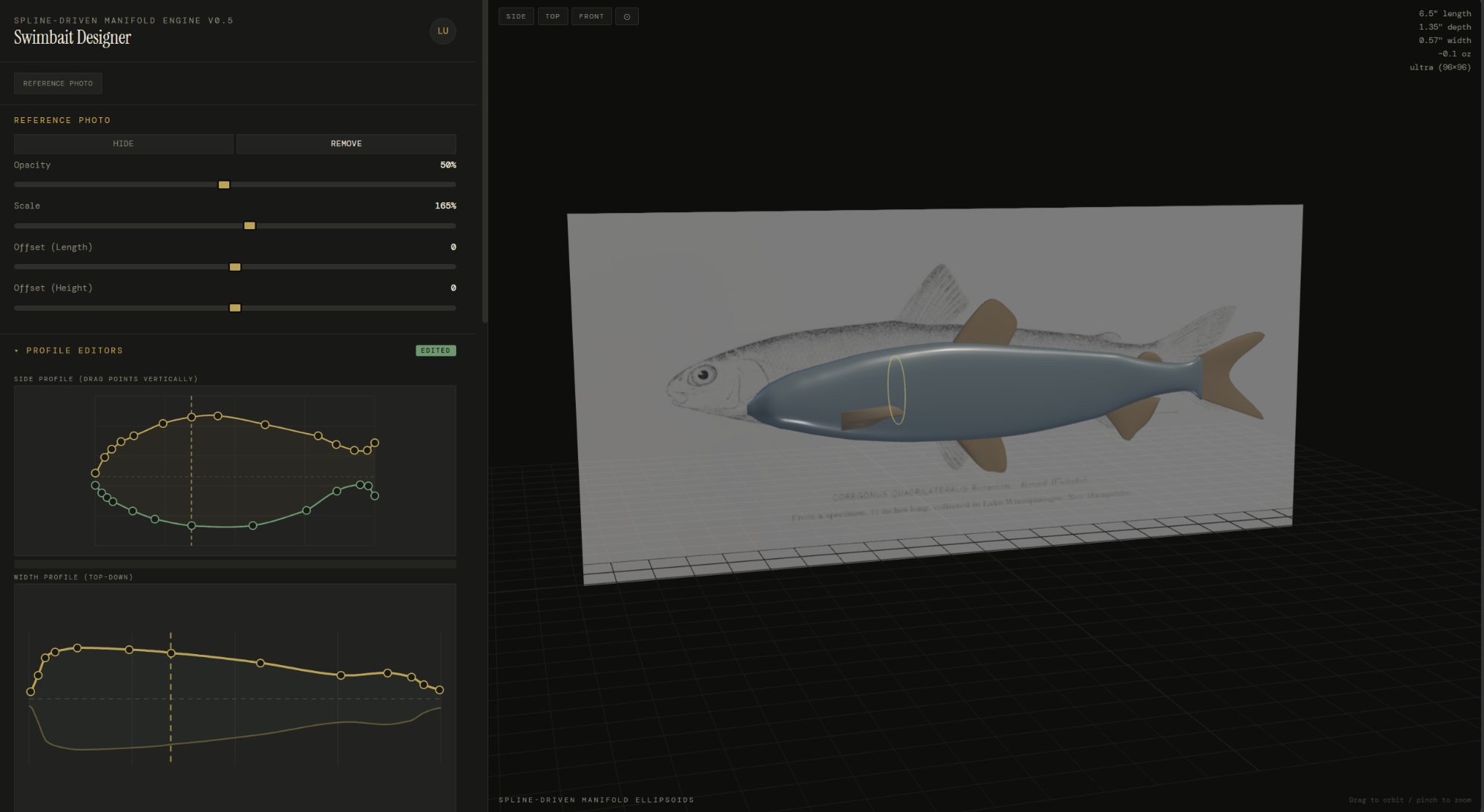The width and height of the screenshot is (1484, 812).
Task: Click the Offset (Length) slider handle
Action: pos(235,267)
